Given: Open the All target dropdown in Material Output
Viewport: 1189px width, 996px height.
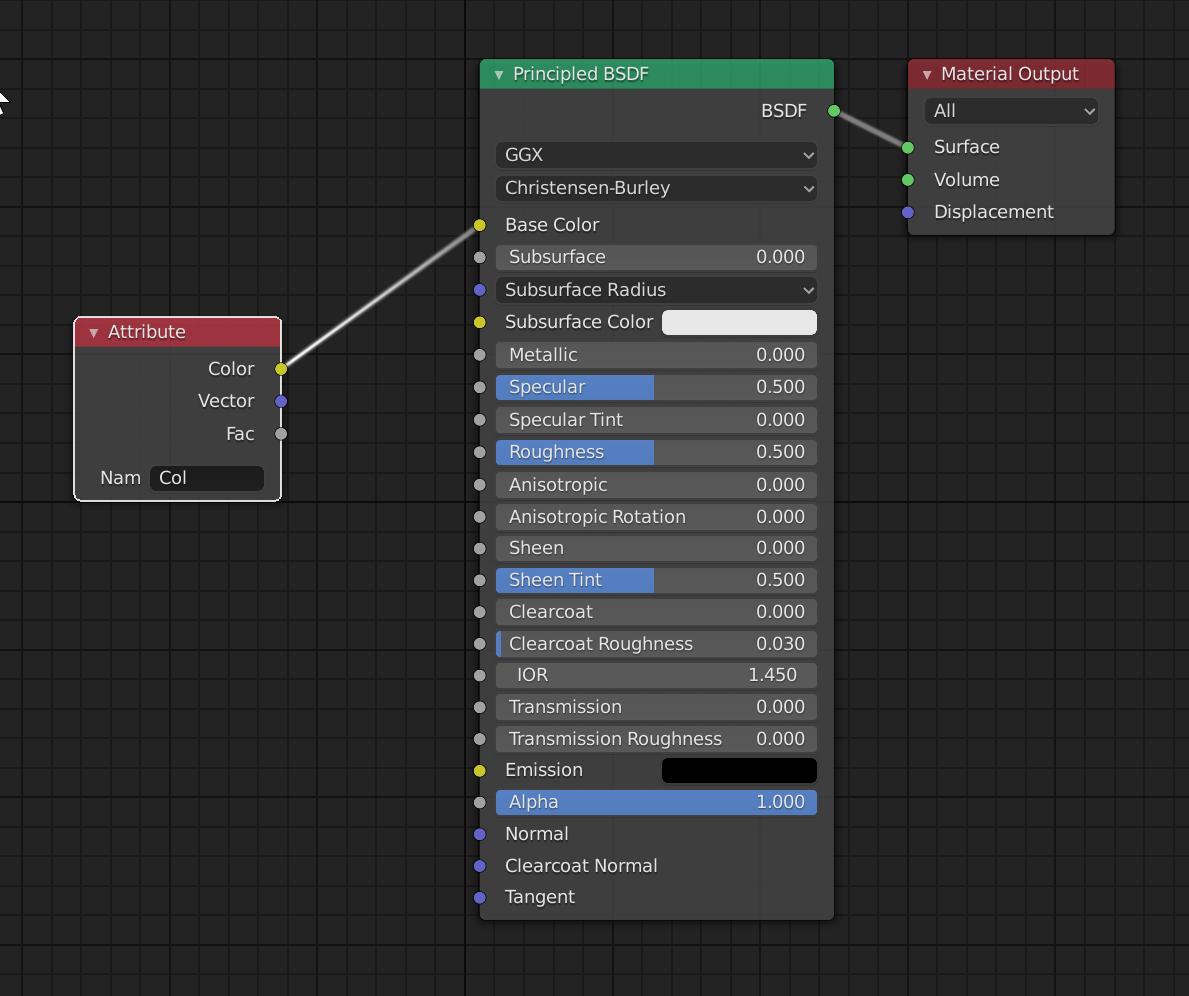Looking at the screenshot, I should tap(1011, 111).
